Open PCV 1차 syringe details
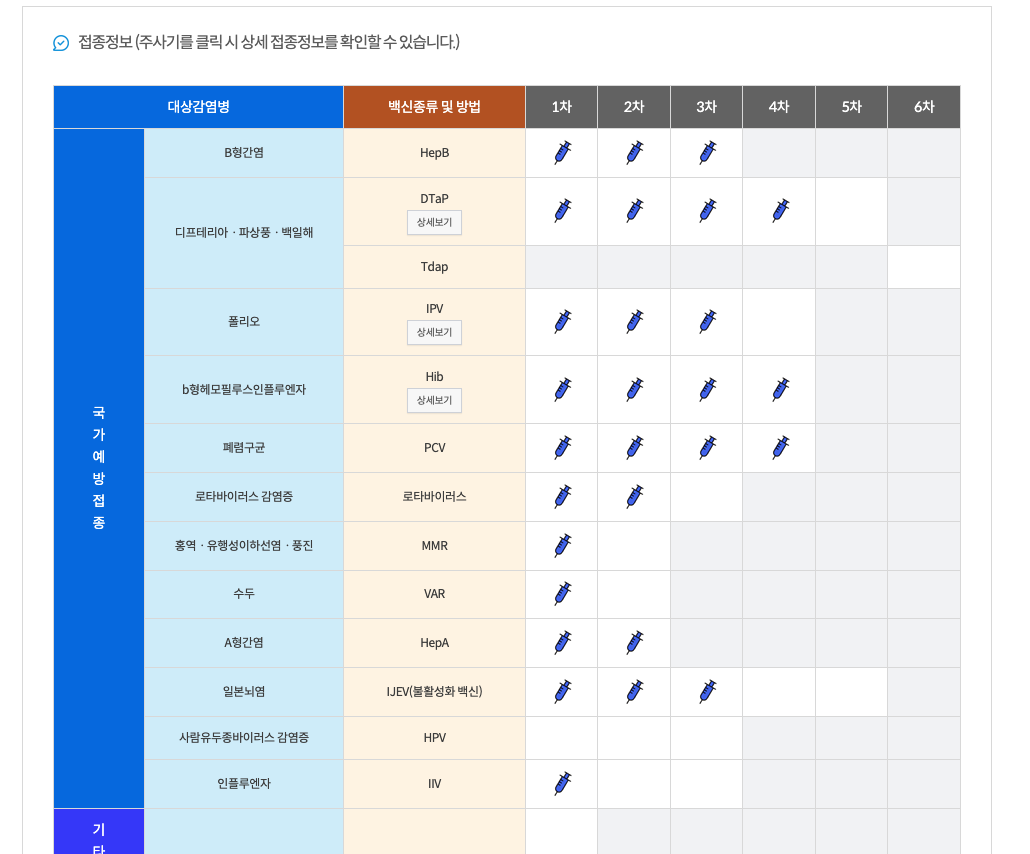 tap(563, 447)
